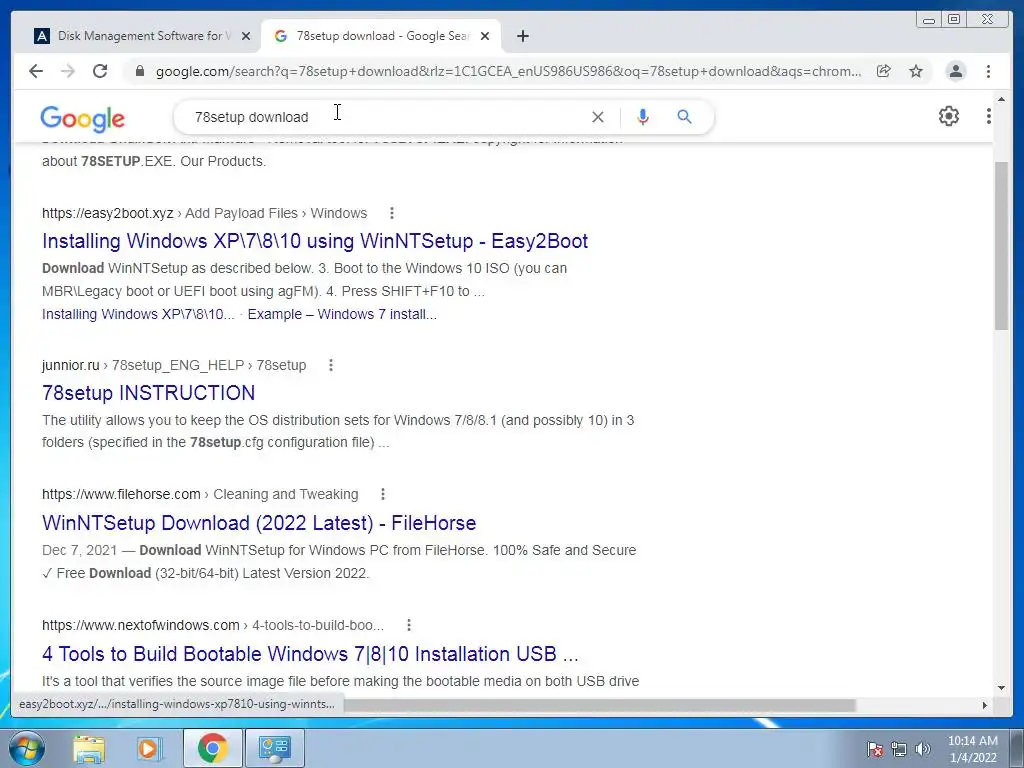1024x768 pixels.
Task: Open 4 Tools to Build Bootable Windows result
Action: [x=310, y=654]
